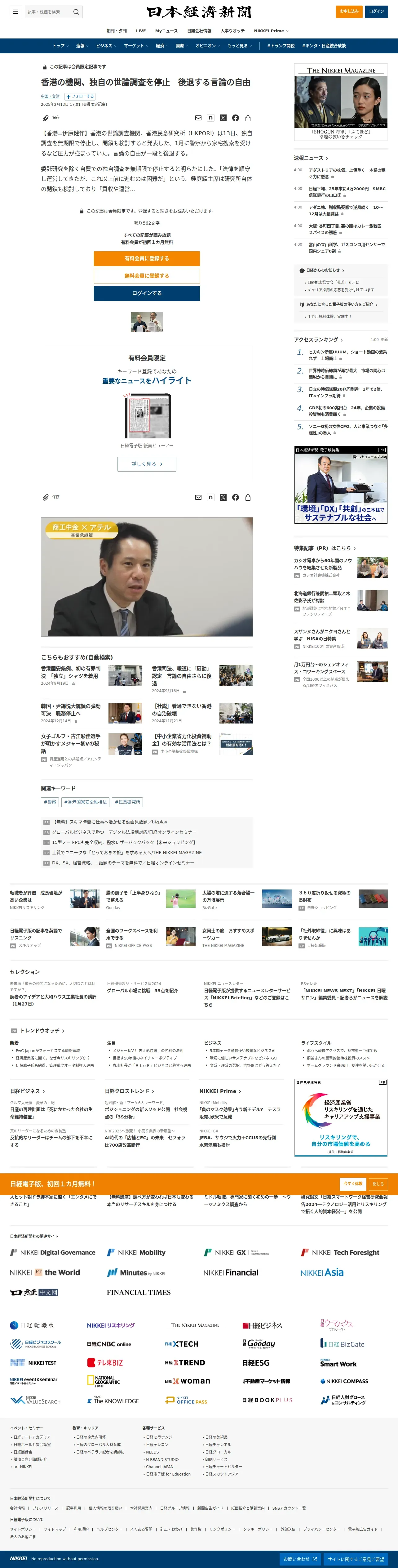Open NIKKEI Asia site logo
The width and height of the screenshot is (398, 1568).
(322, 1272)
